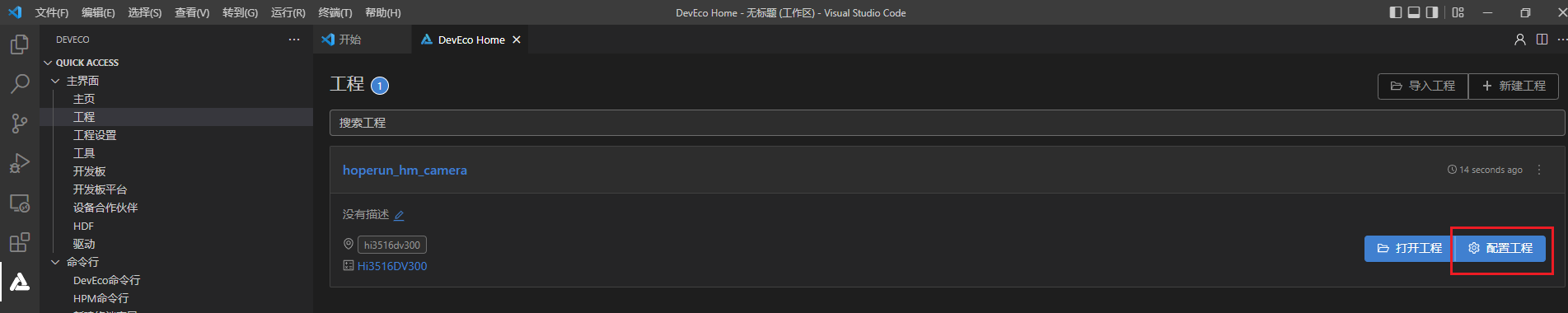Open the Explorer icon in activity bar
The height and width of the screenshot is (313, 1568).
pos(19,44)
